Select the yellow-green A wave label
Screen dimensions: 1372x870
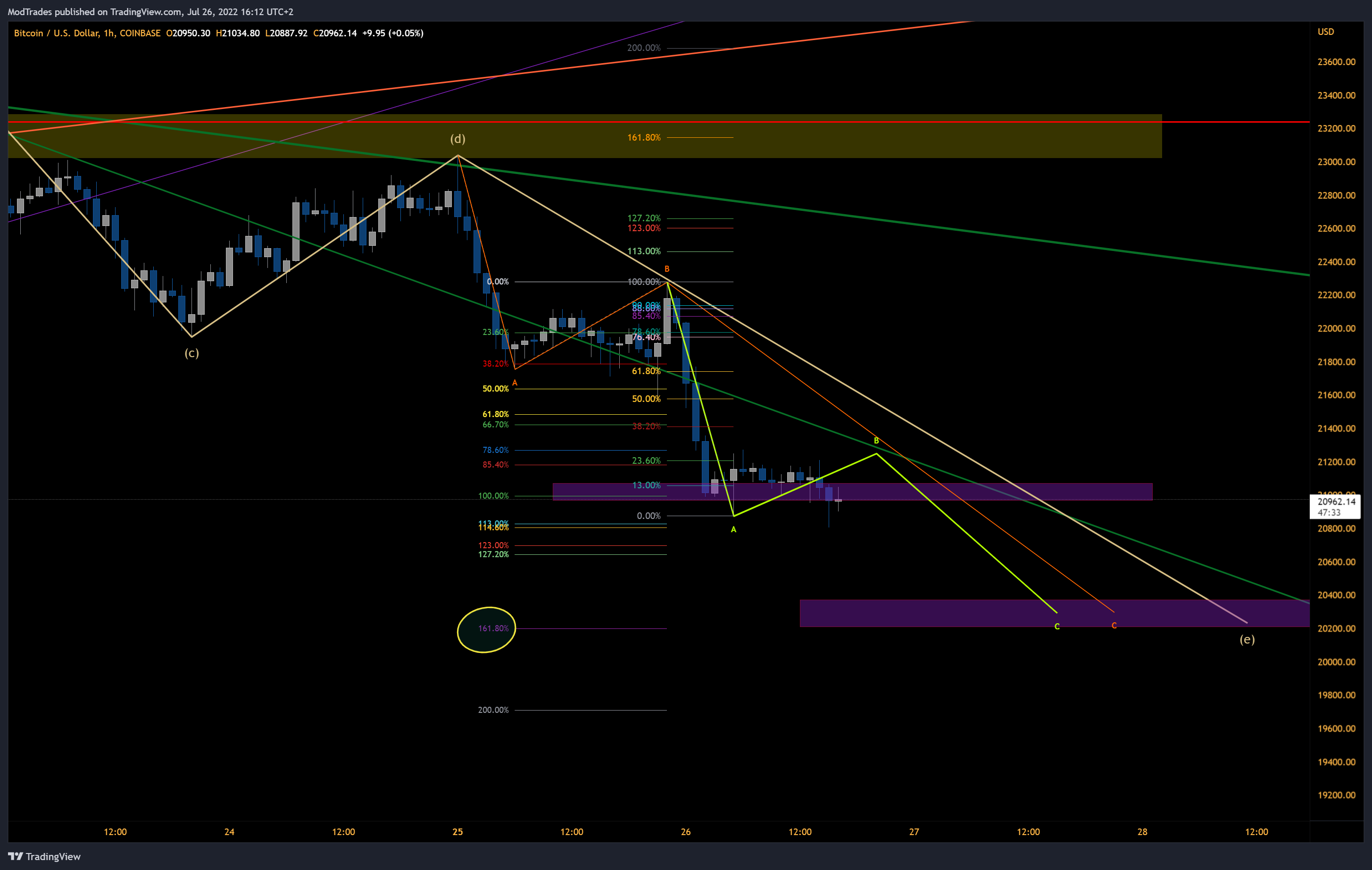(733, 530)
